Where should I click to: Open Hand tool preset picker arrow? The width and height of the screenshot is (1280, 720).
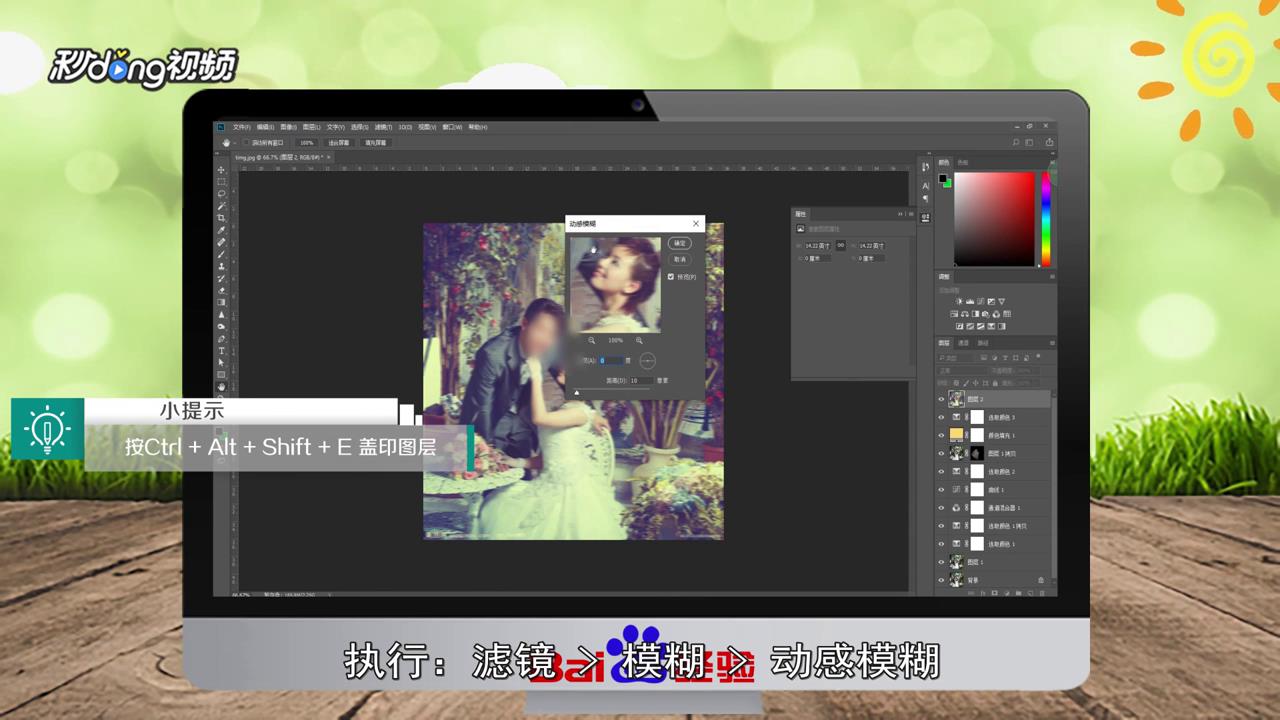tap(233, 143)
